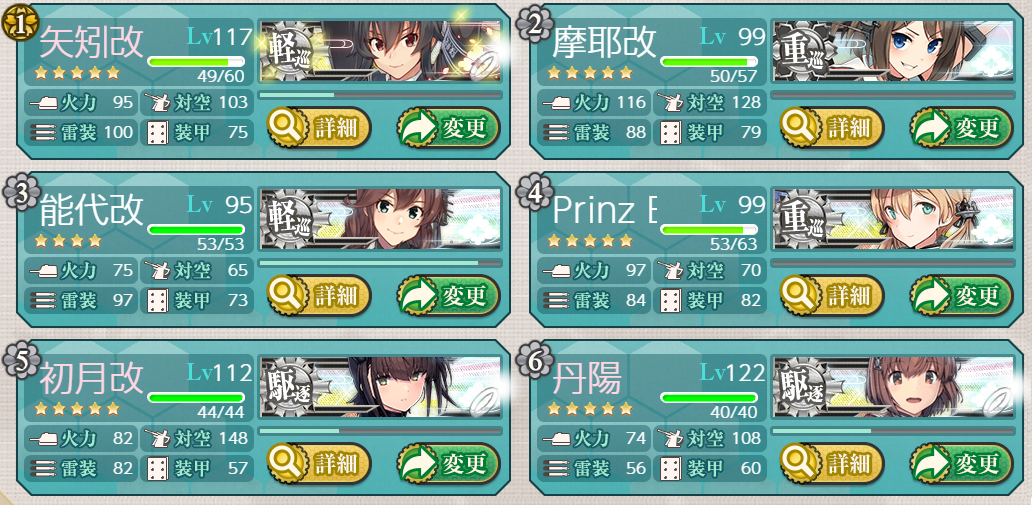Open 詳細 details for 矢矧改

(x=319, y=127)
